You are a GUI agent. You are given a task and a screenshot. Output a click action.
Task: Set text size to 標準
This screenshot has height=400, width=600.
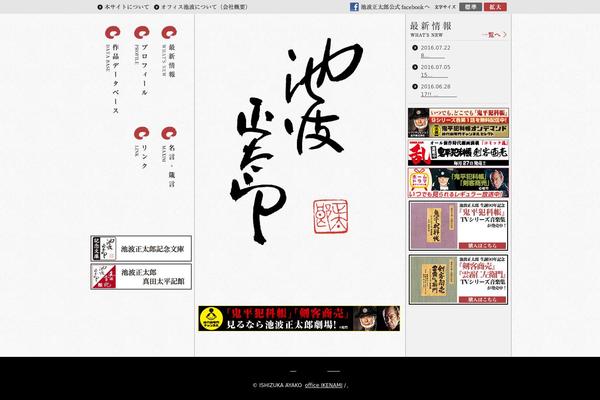point(470,7)
